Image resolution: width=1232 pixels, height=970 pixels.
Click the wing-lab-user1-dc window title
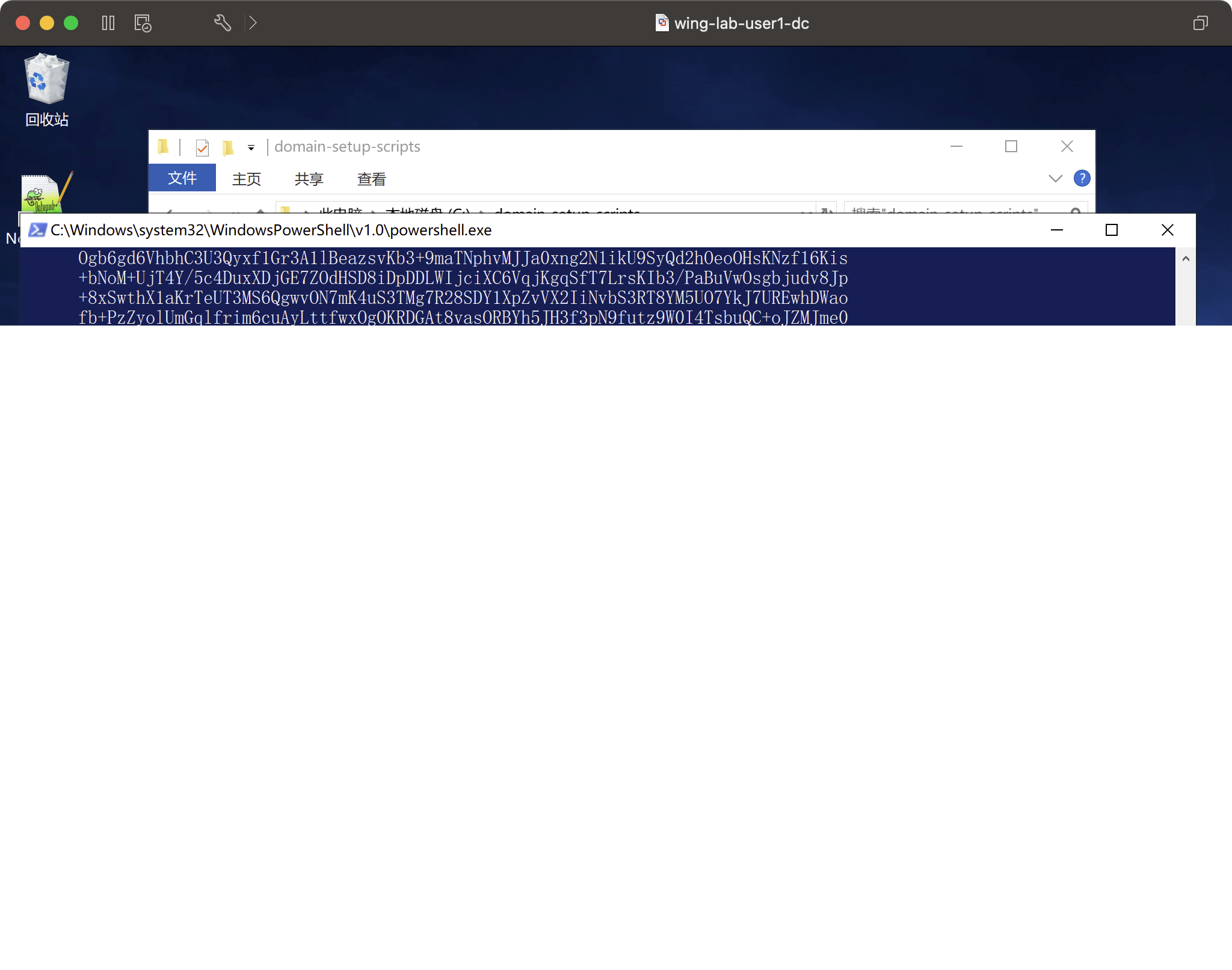(x=741, y=23)
